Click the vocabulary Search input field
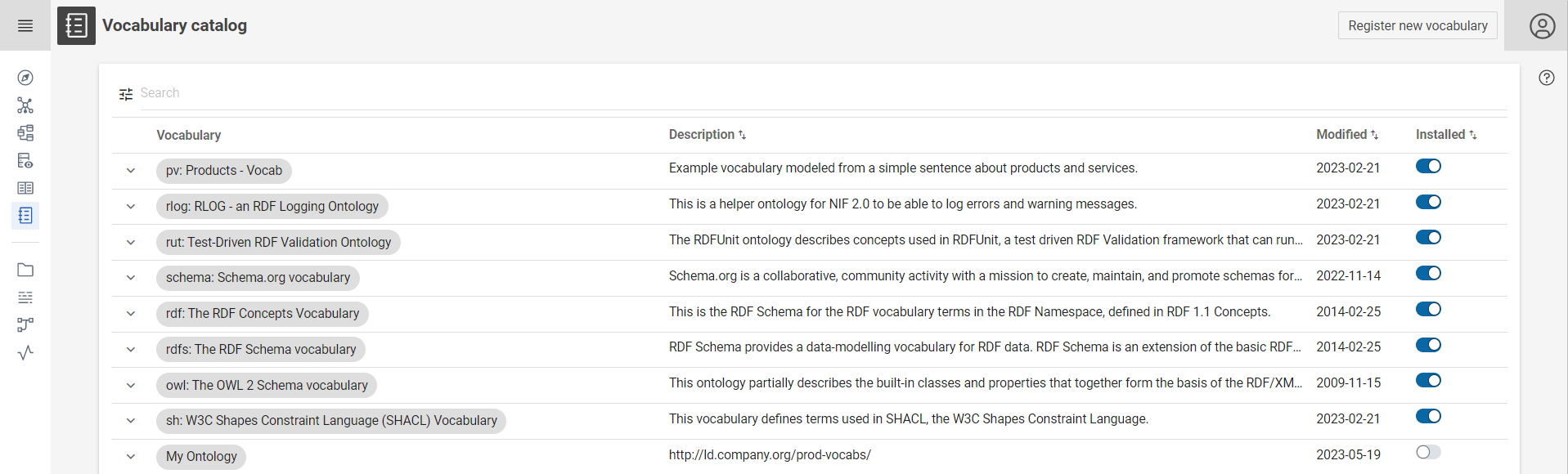Image resolution: width=1568 pixels, height=474 pixels. (x=818, y=93)
